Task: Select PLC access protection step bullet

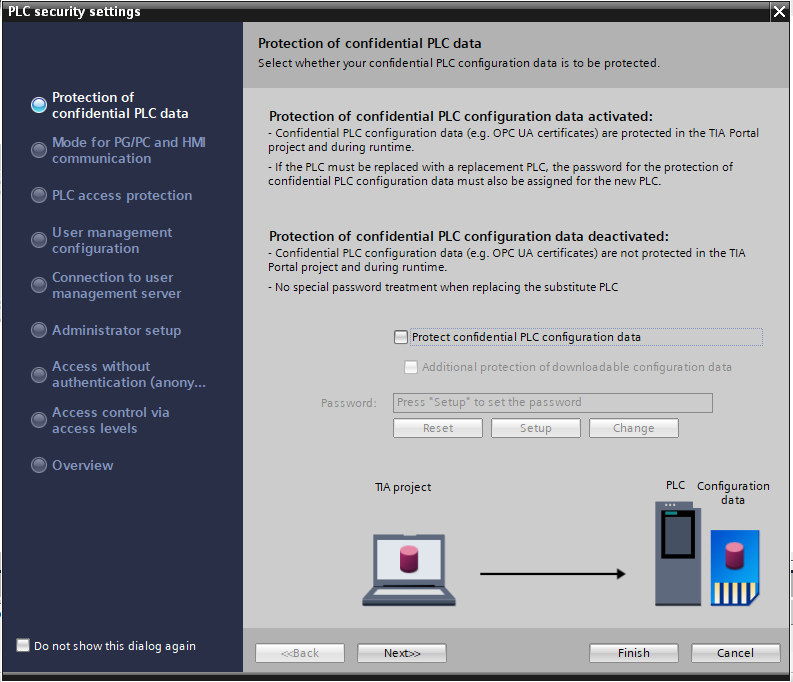Action: pos(39,195)
